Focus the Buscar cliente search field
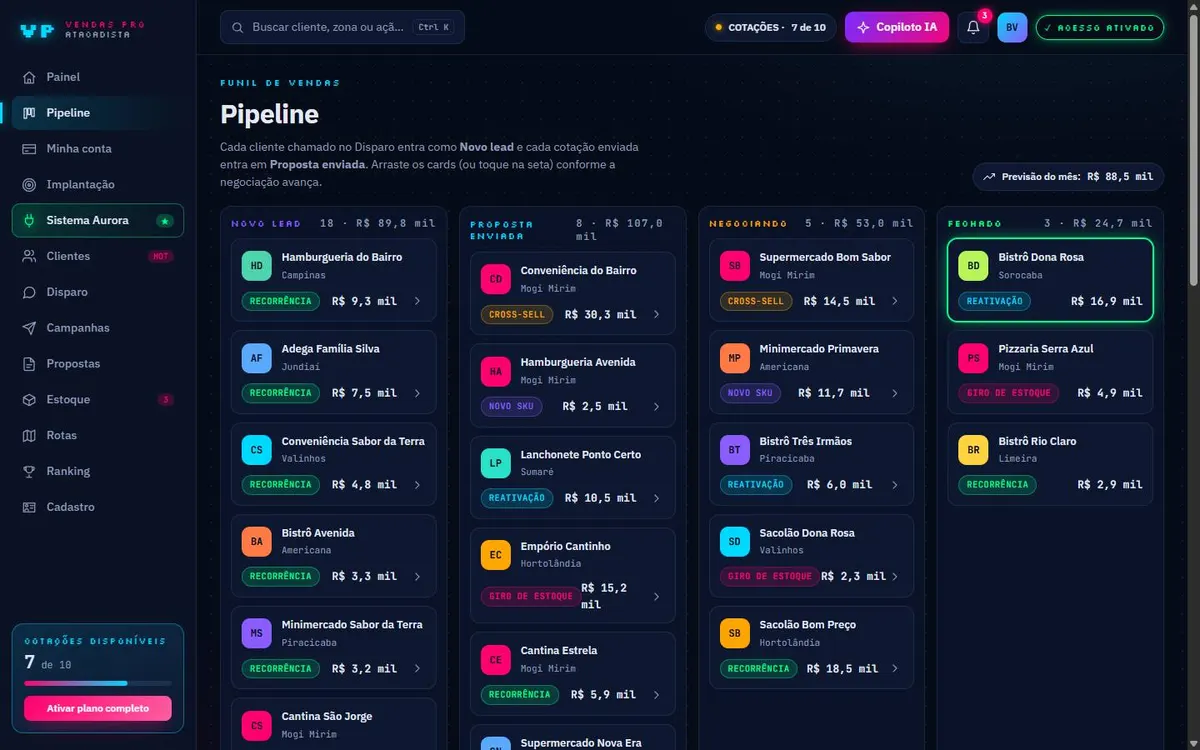 coord(342,28)
